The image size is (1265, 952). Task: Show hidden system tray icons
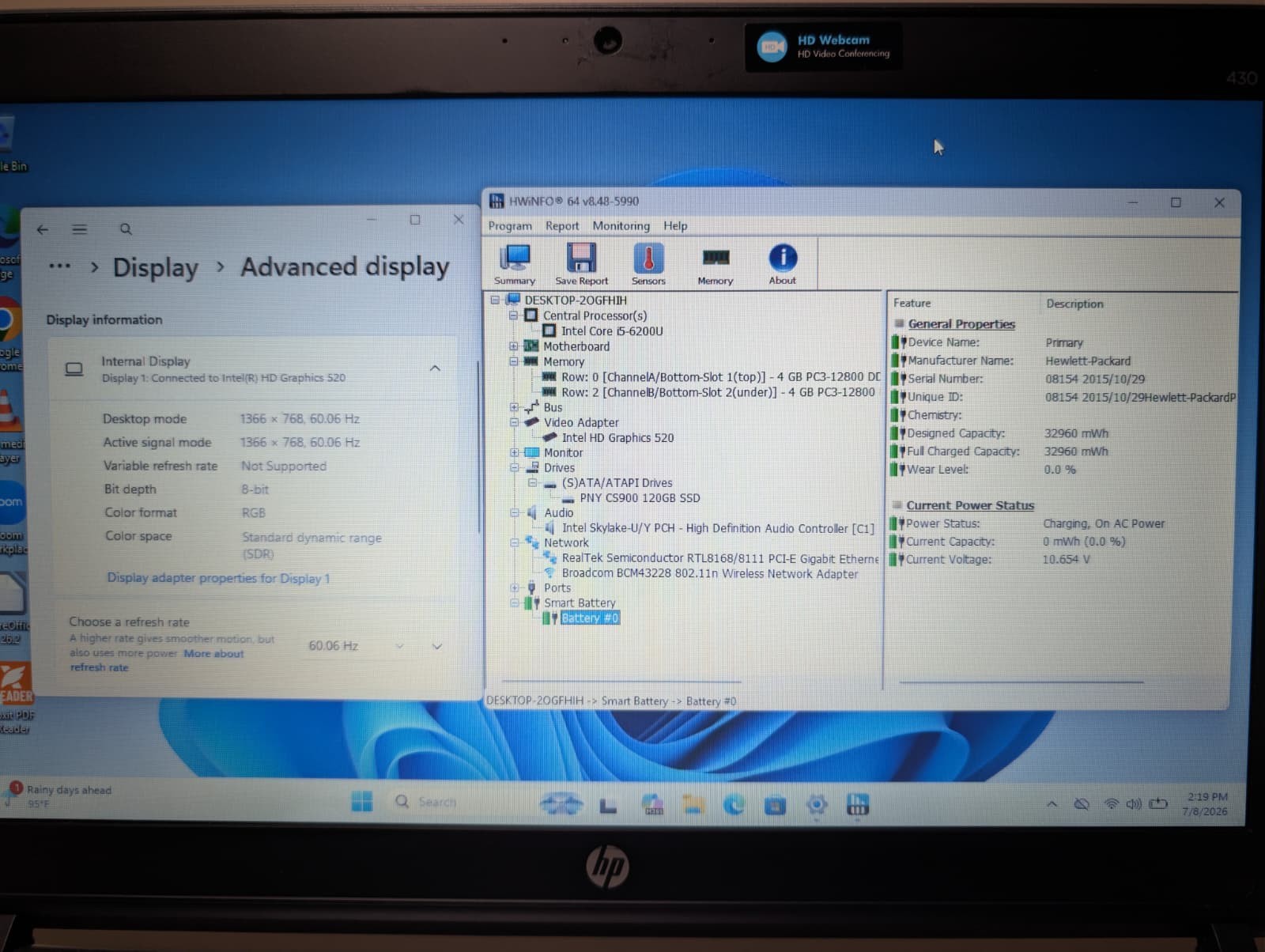tap(1052, 804)
